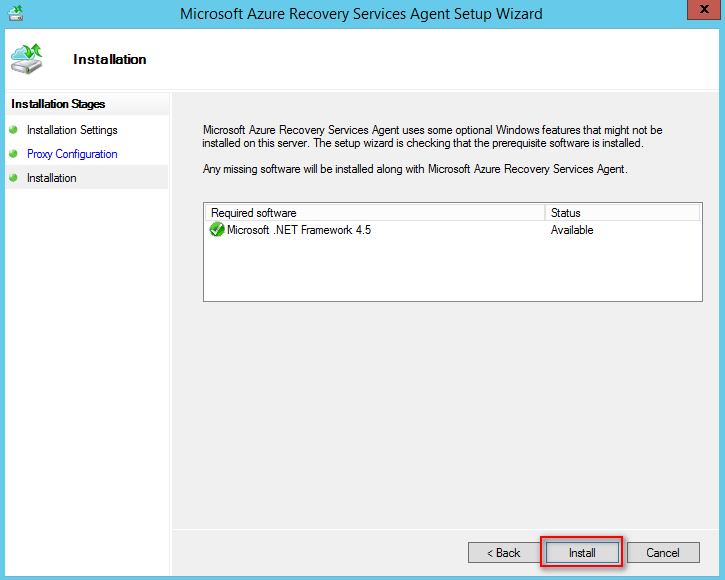Click the Install button

(582, 552)
